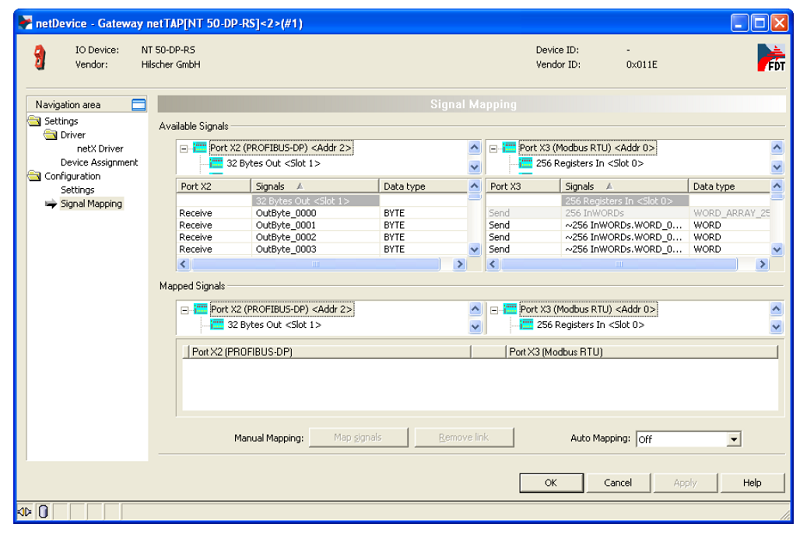
Task: Click the Apply button
Action: [685, 482]
